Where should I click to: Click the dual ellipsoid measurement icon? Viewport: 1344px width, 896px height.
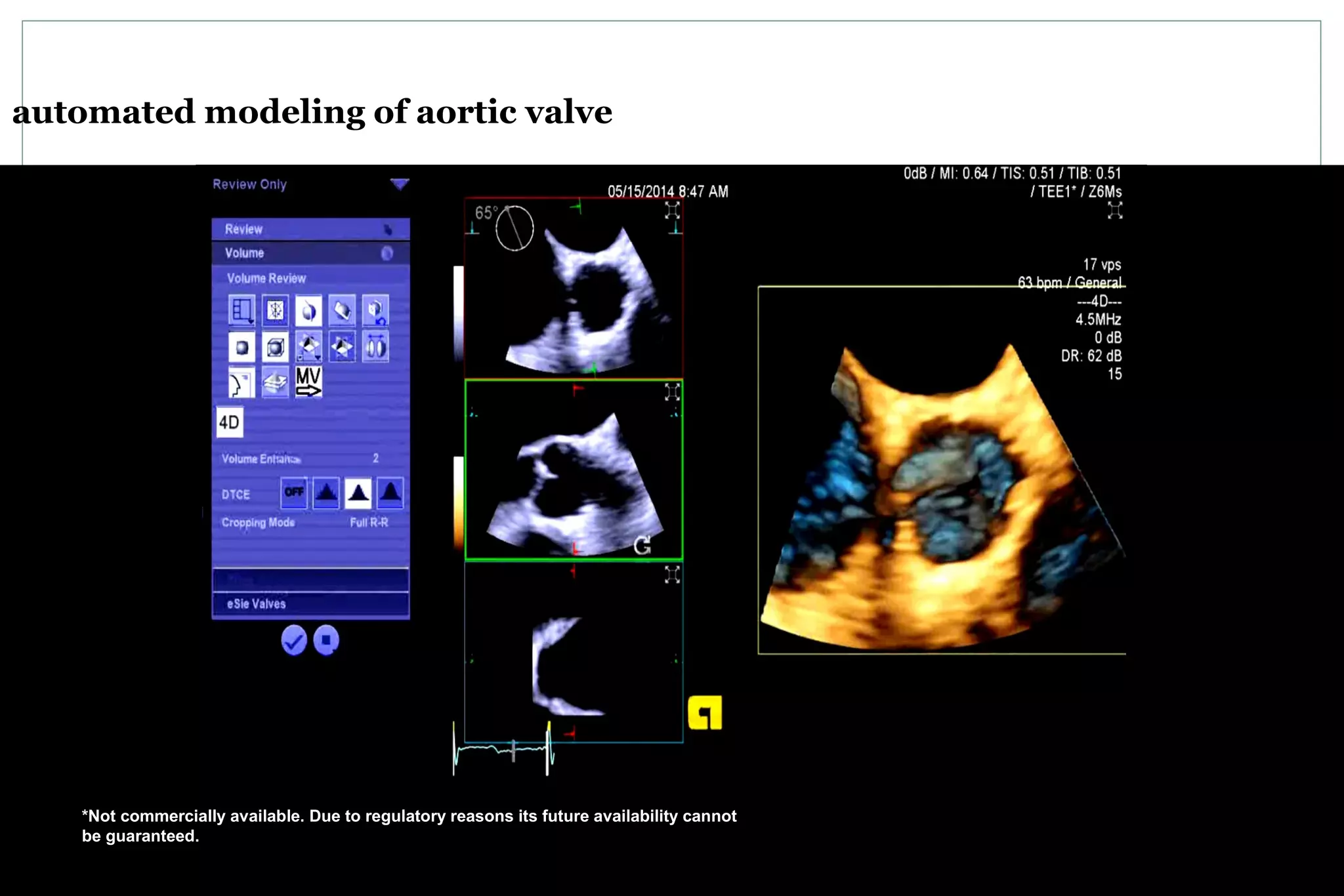[375, 346]
